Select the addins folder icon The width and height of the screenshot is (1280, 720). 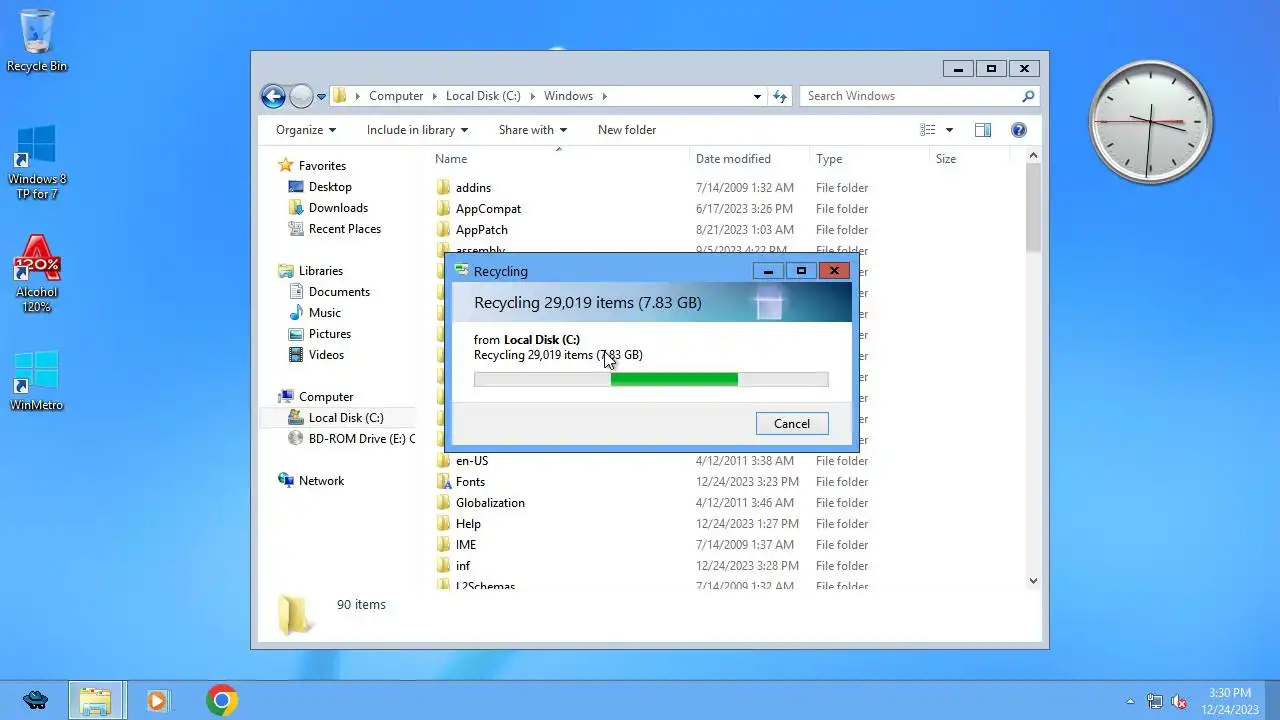click(x=444, y=188)
